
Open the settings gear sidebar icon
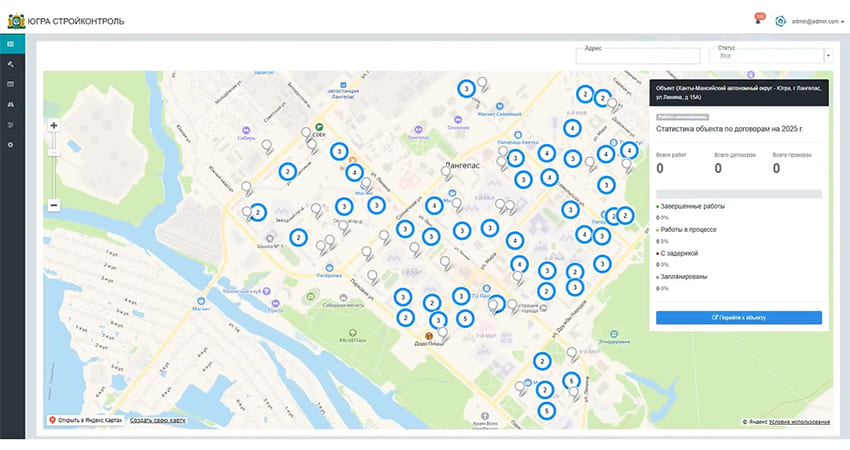pos(10,145)
